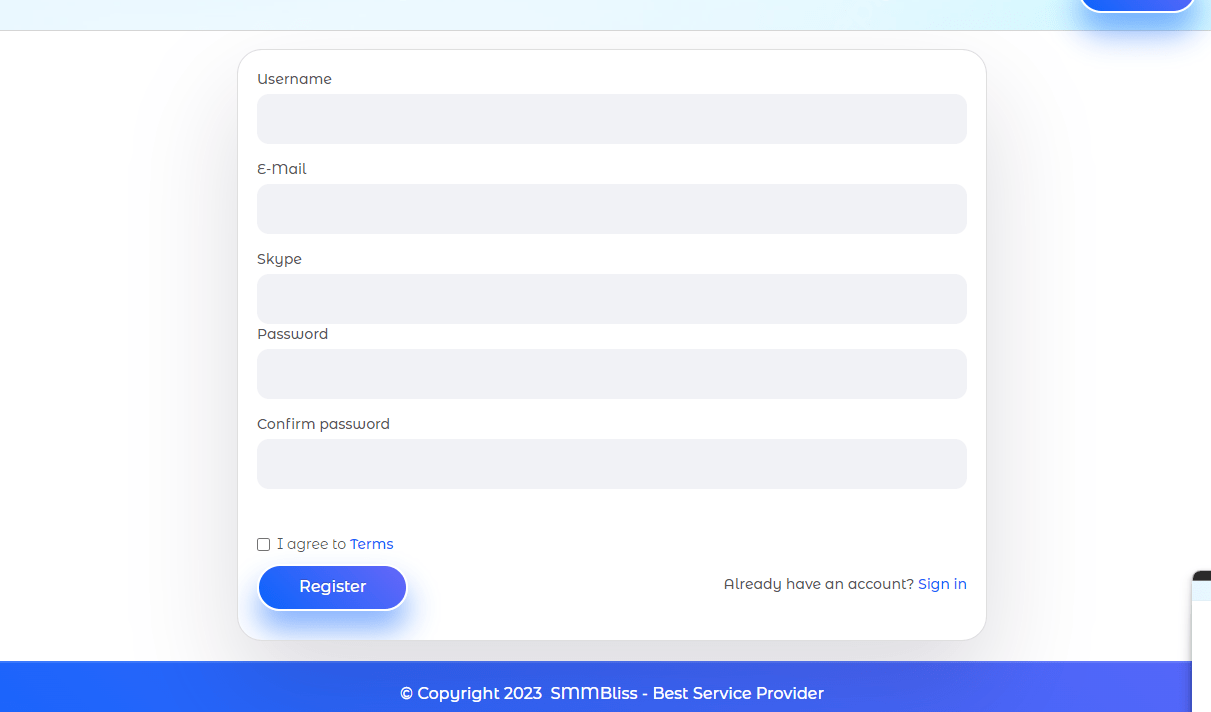The image size is (1211, 712).
Task: Click the "Already have an account?" text
Action: (818, 584)
